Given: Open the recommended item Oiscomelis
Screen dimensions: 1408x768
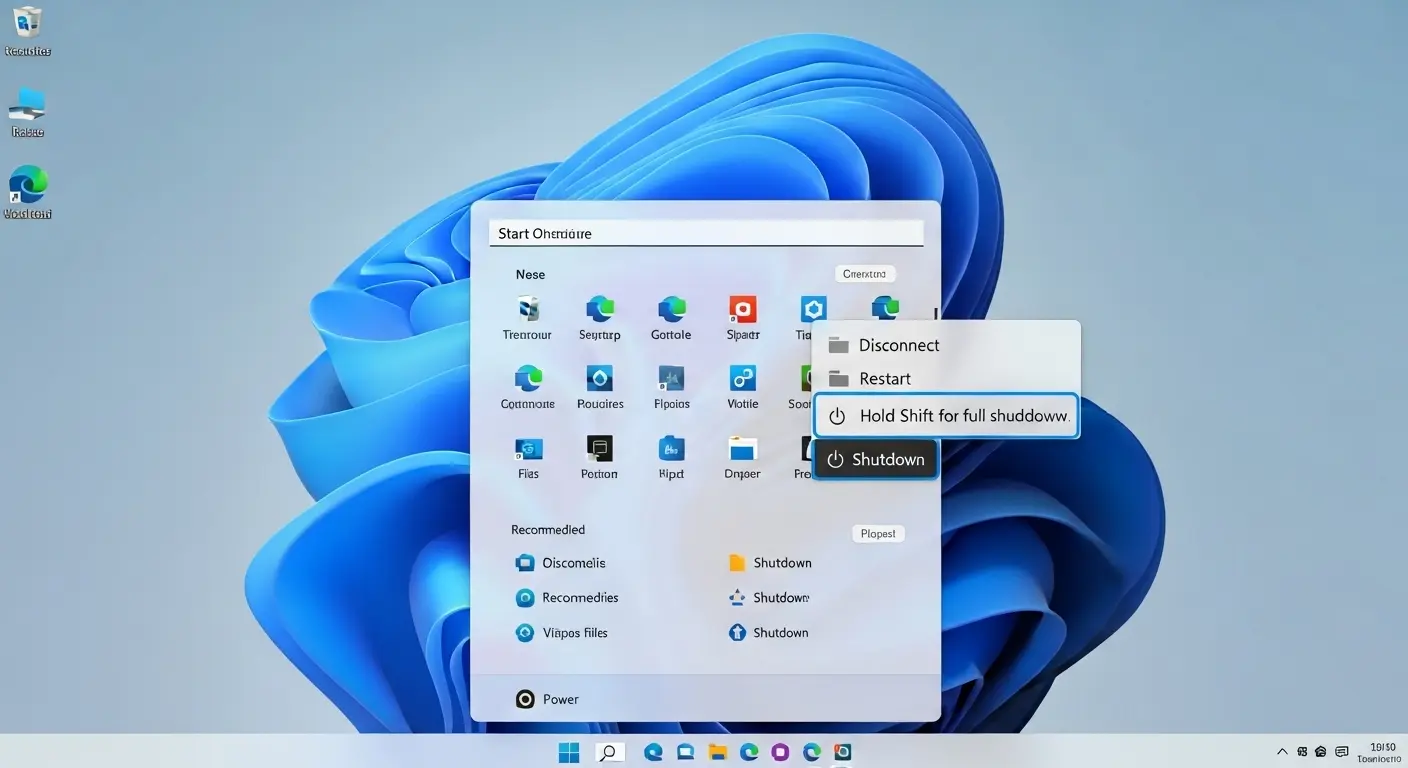Looking at the screenshot, I should 560,563.
